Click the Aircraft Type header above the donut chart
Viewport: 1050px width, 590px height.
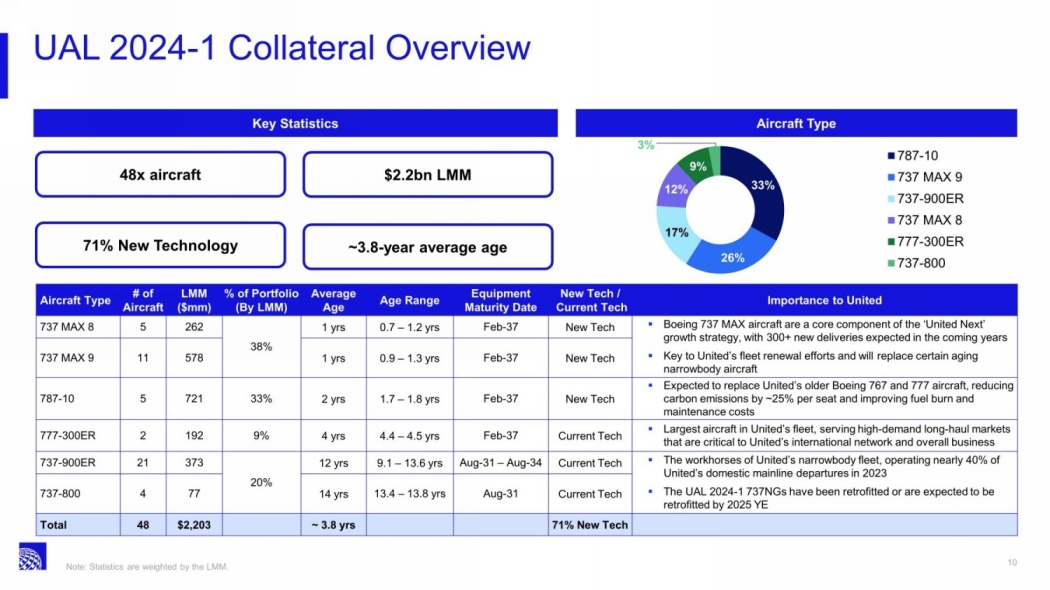[x=795, y=124]
